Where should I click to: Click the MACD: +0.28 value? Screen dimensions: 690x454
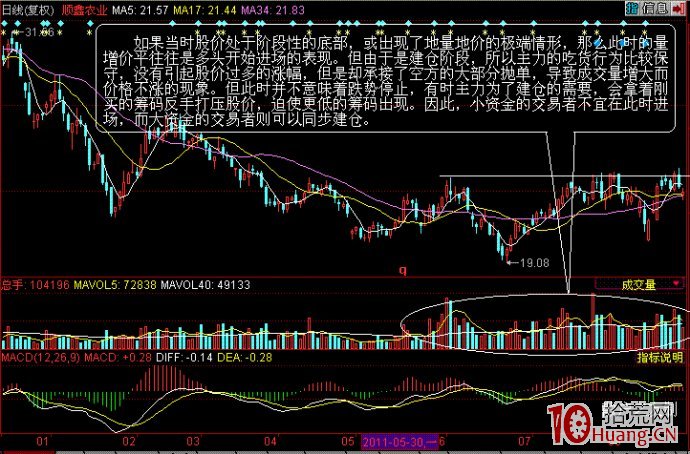(x=118, y=357)
